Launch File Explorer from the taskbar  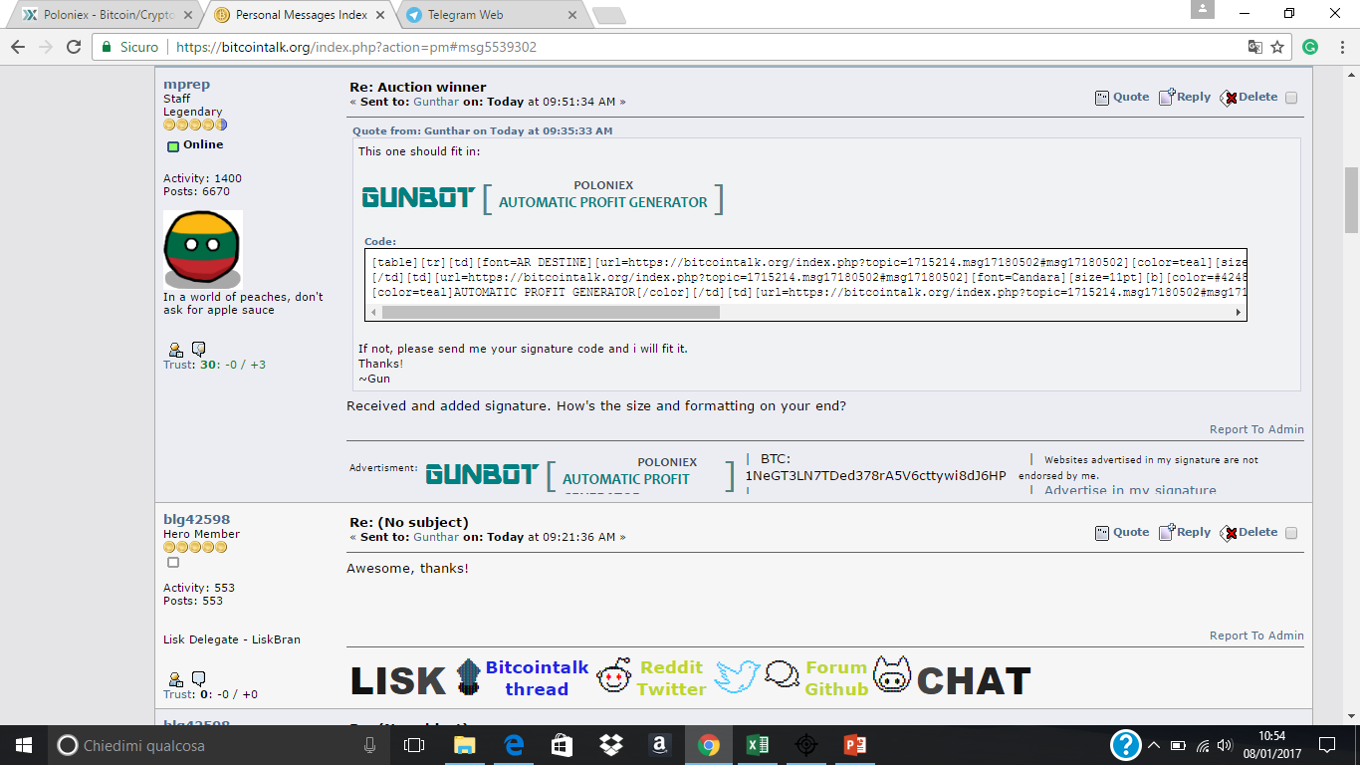[464, 745]
